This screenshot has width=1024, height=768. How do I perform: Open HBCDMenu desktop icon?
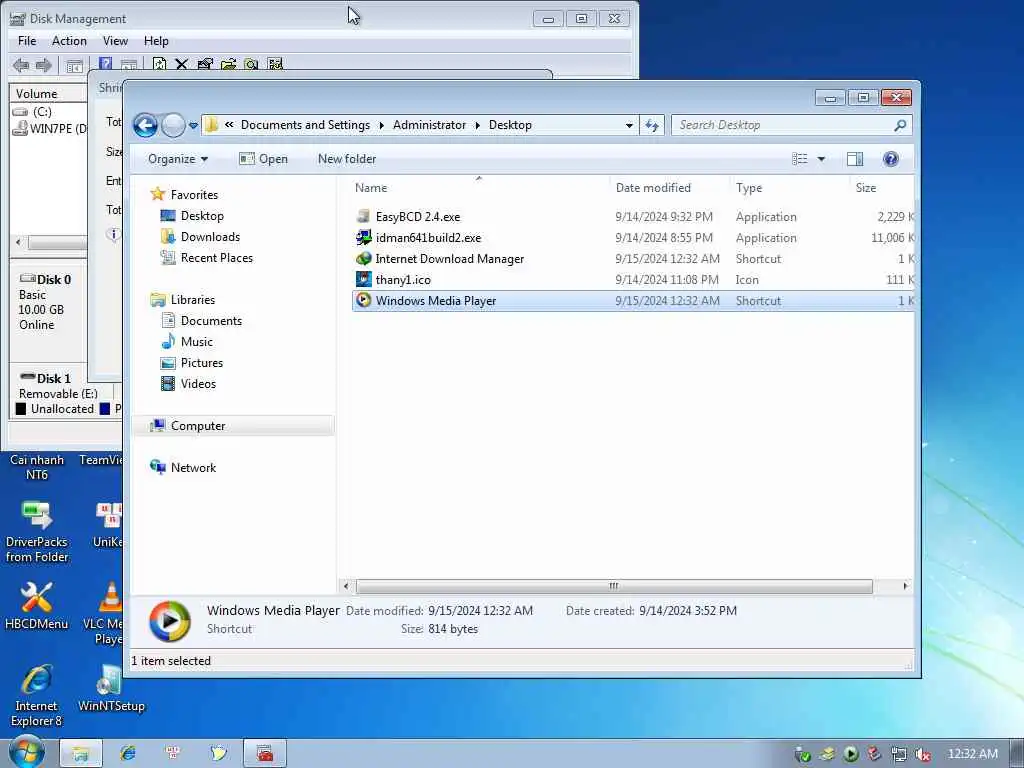37,605
